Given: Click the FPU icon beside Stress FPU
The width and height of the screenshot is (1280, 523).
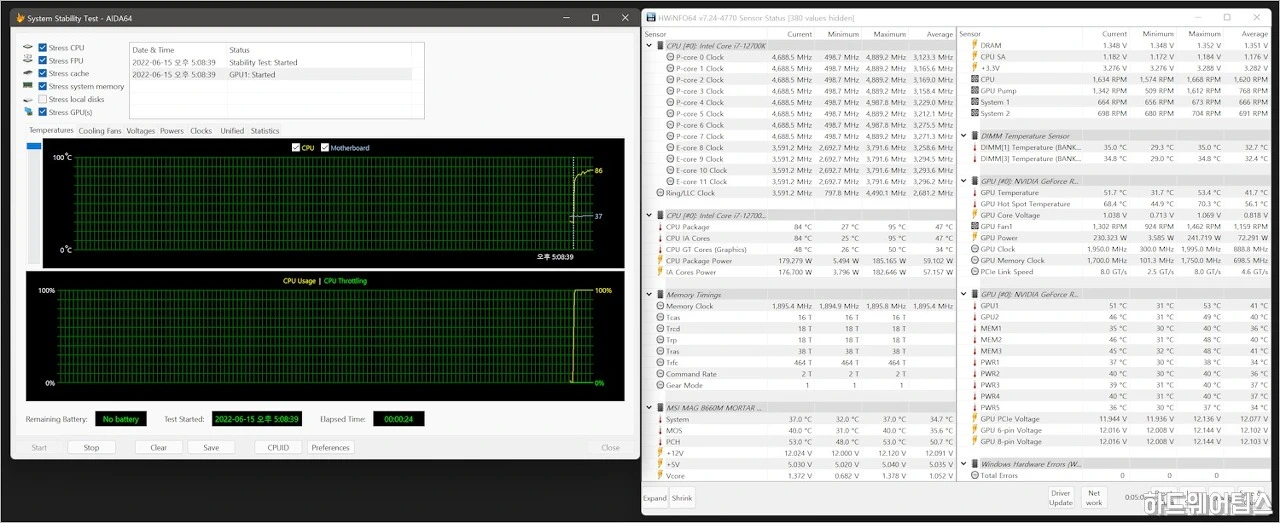Looking at the screenshot, I should click(x=27, y=61).
